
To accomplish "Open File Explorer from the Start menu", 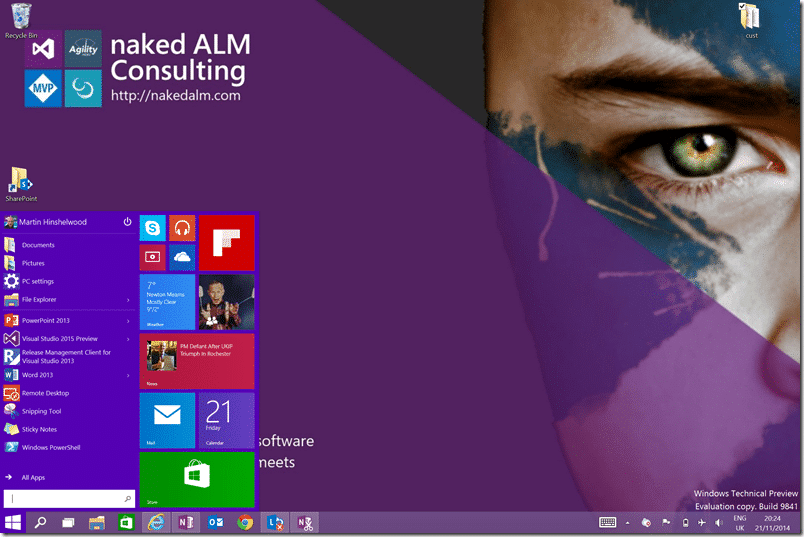I will click(62, 300).
